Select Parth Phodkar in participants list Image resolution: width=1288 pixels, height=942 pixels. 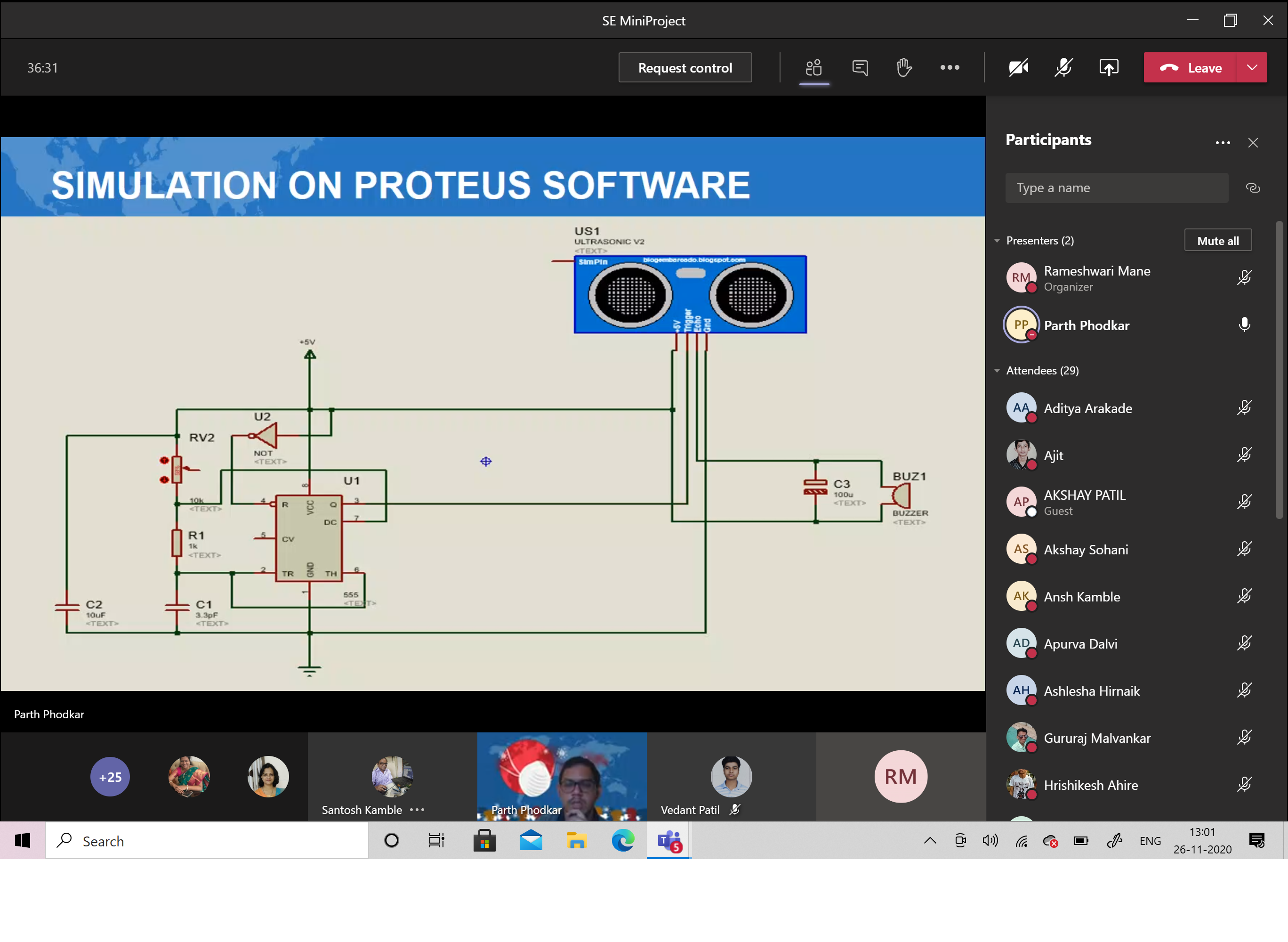tap(1086, 325)
